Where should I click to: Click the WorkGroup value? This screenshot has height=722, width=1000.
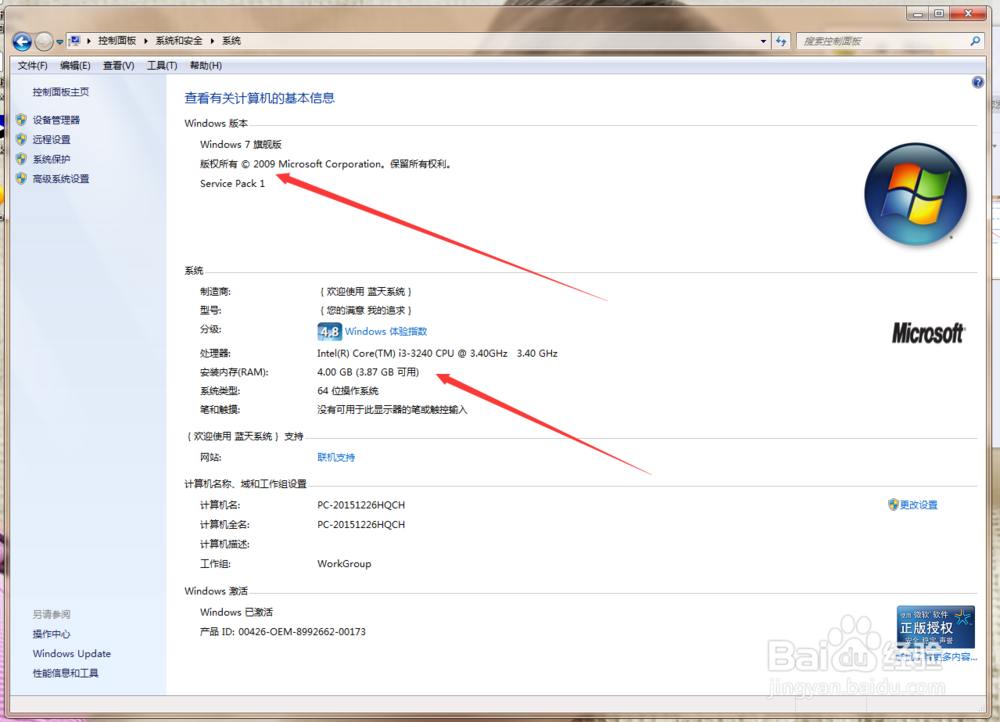tap(344, 564)
